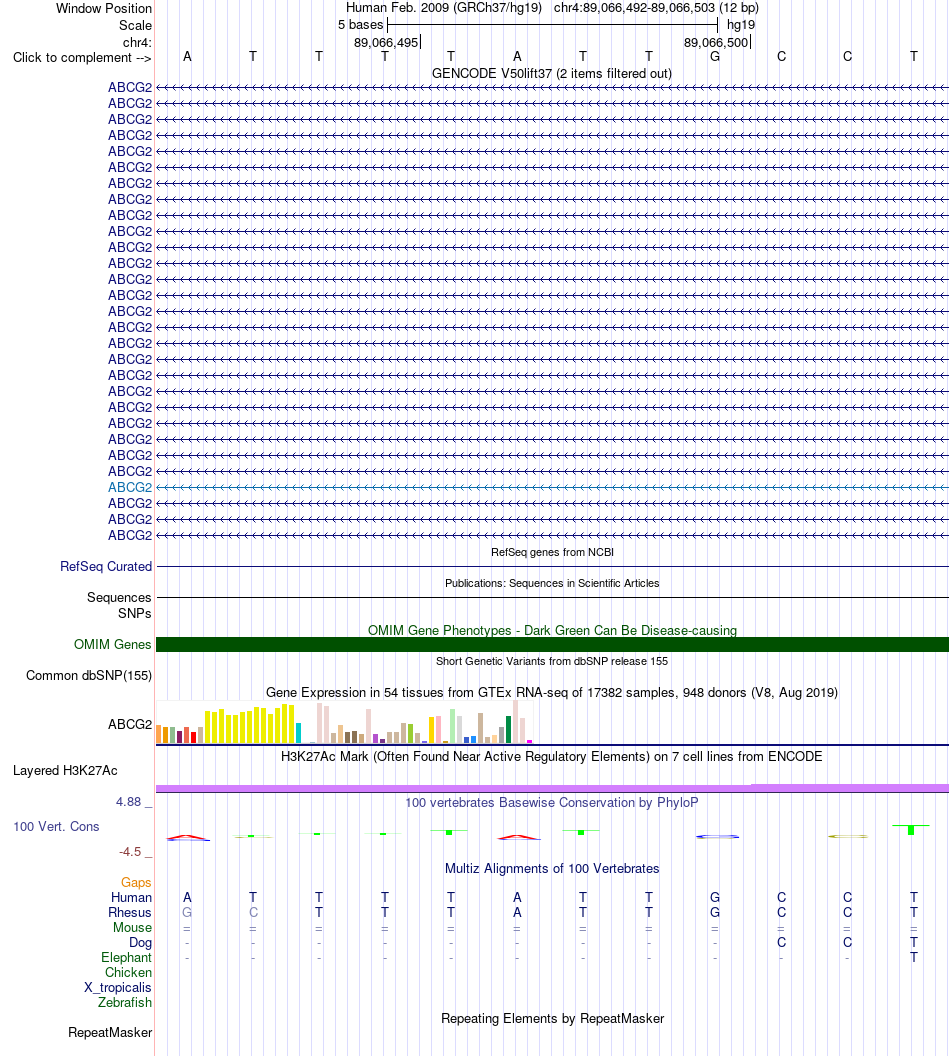Image resolution: width=950 pixels, height=1056 pixels.
Task: Click the X_tropicalis species label
Action: tap(118, 987)
